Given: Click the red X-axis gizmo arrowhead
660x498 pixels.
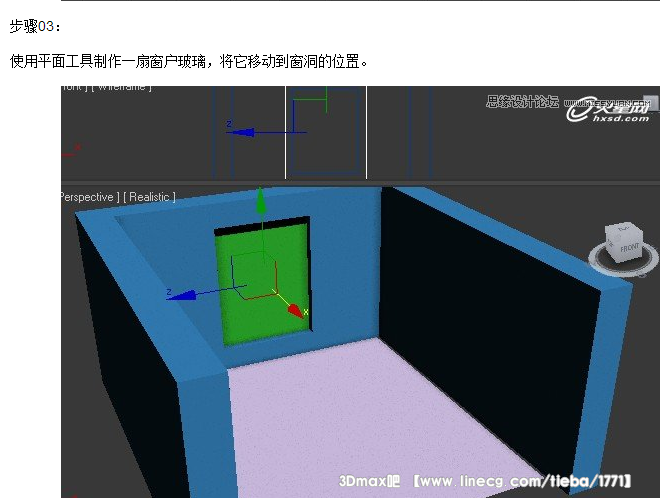Looking at the screenshot, I should [x=296, y=310].
